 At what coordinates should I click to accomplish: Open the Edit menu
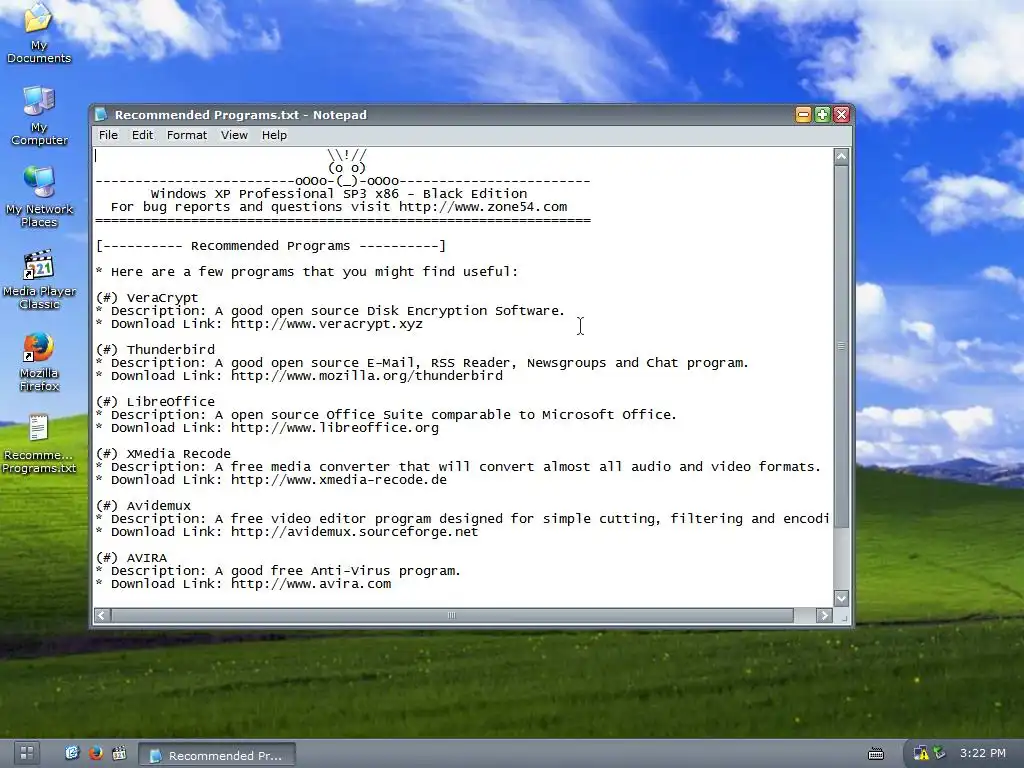(x=142, y=135)
